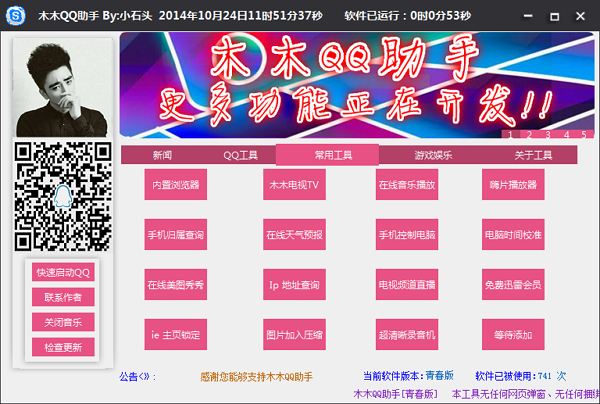
Task: Open 在线美图秀秀
Action: pyautogui.click(x=176, y=284)
